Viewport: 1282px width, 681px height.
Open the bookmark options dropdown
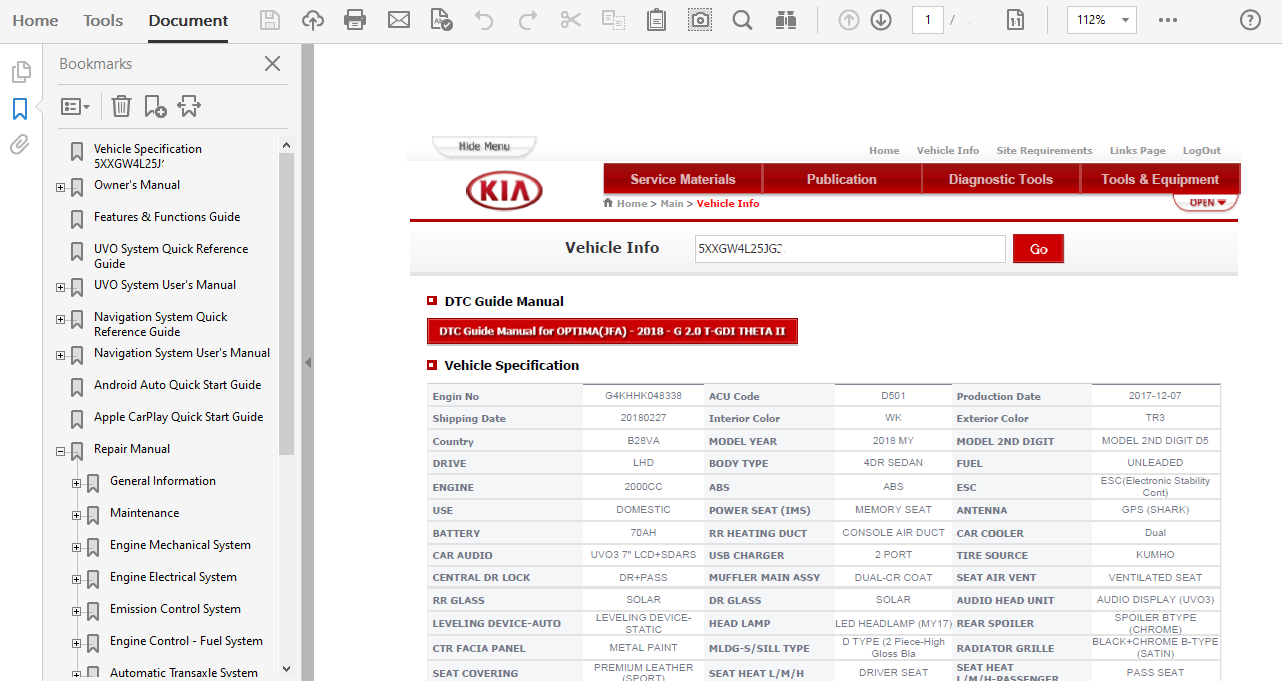pos(75,106)
